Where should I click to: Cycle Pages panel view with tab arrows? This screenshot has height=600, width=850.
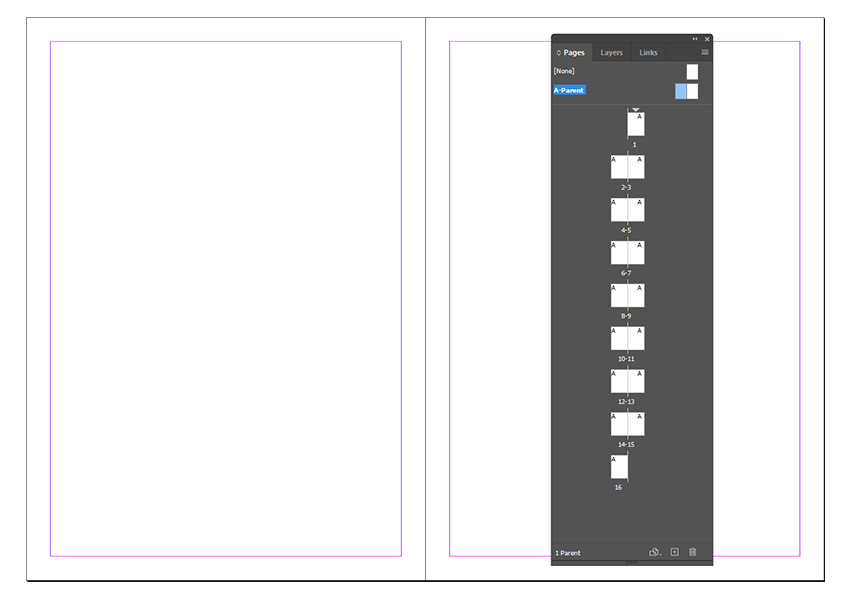pyautogui.click(x=558, y=53)
